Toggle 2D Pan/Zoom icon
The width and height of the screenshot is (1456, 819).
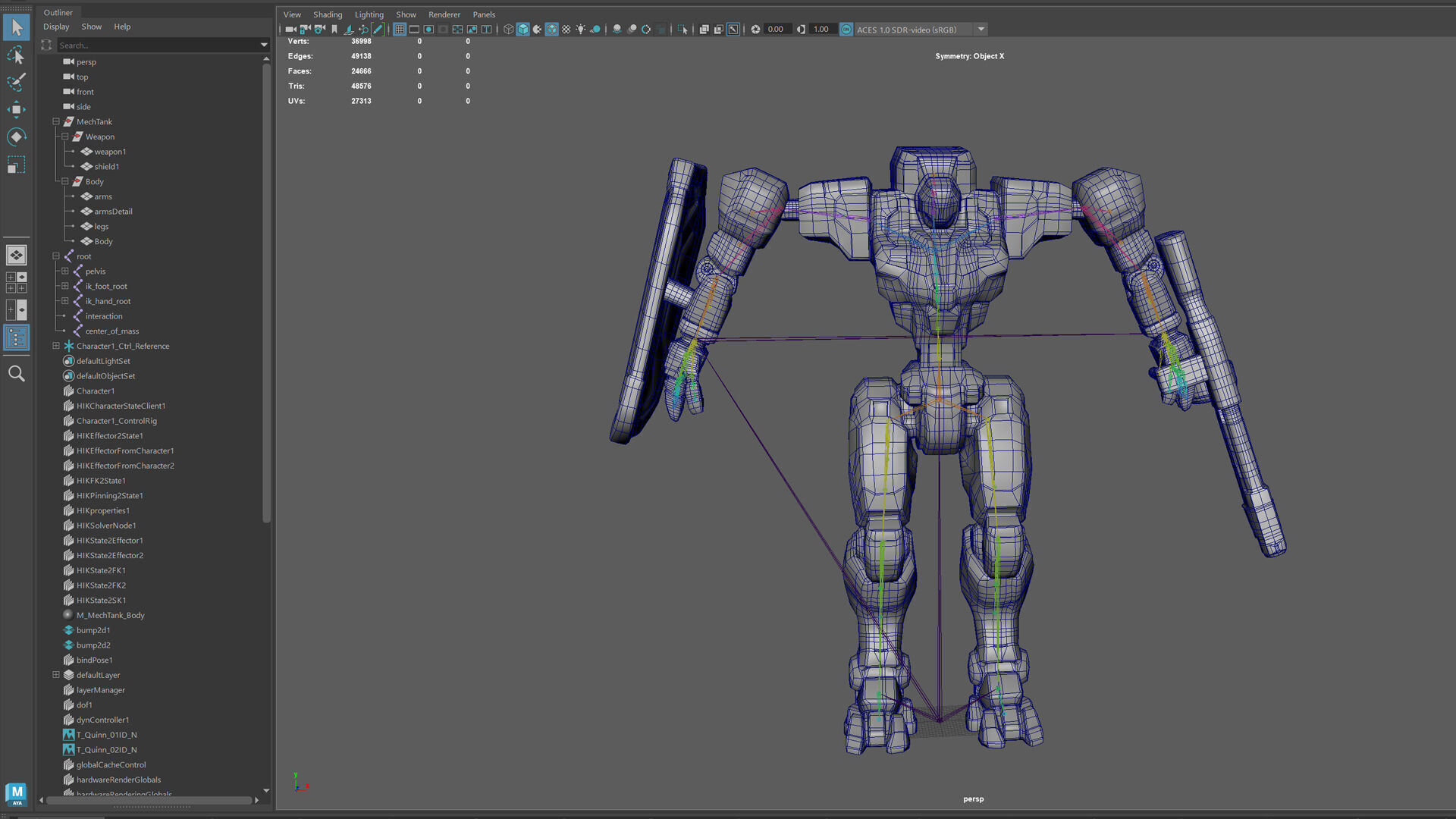point(363,30)
